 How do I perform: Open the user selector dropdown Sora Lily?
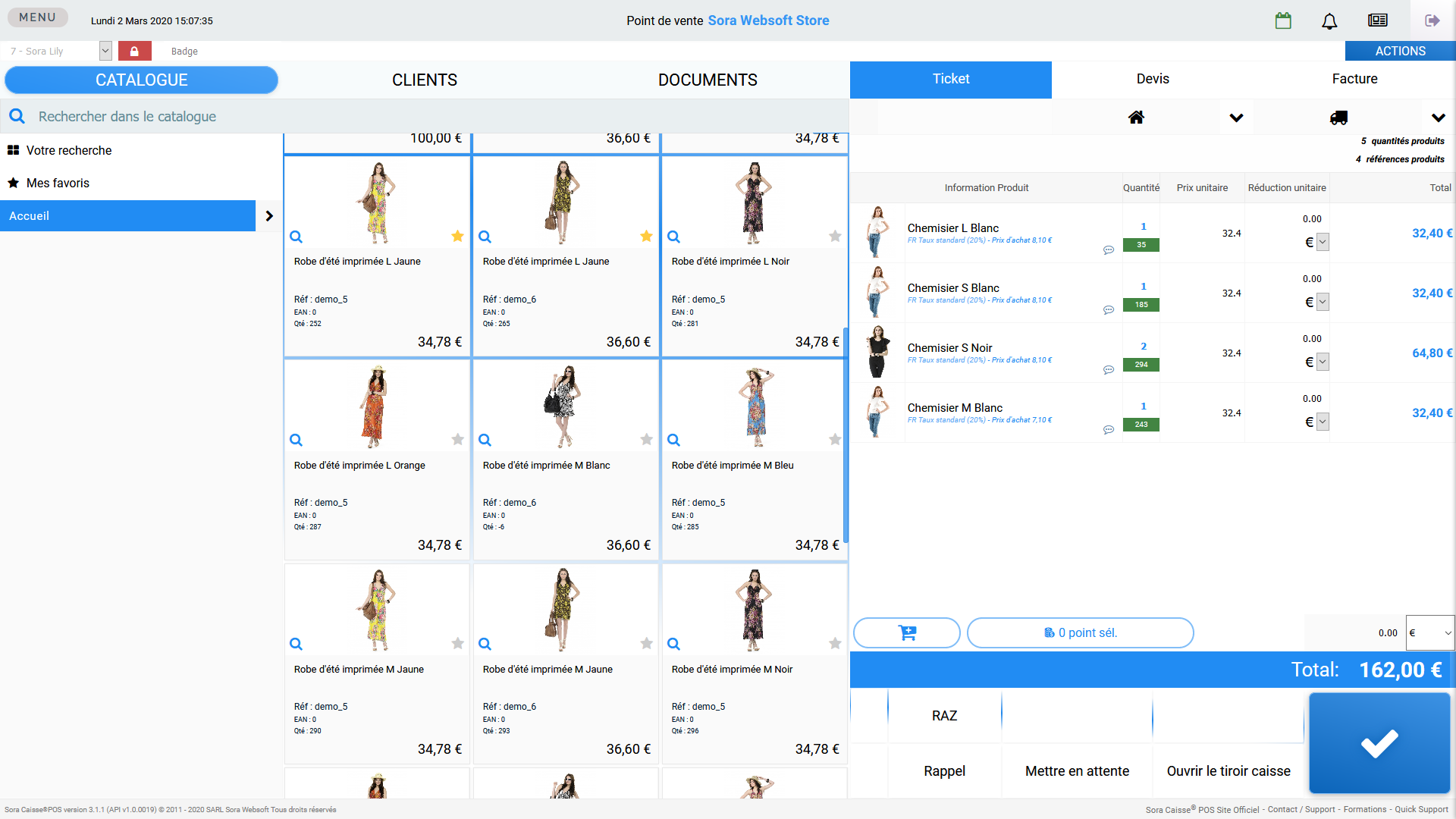[105, 51]
